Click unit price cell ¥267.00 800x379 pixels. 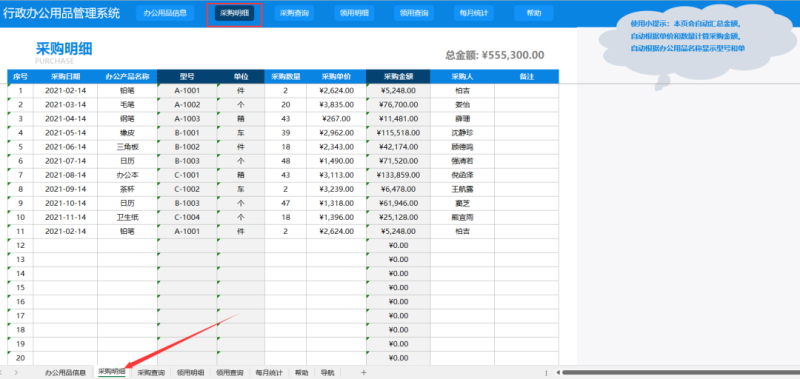[336, 119]
